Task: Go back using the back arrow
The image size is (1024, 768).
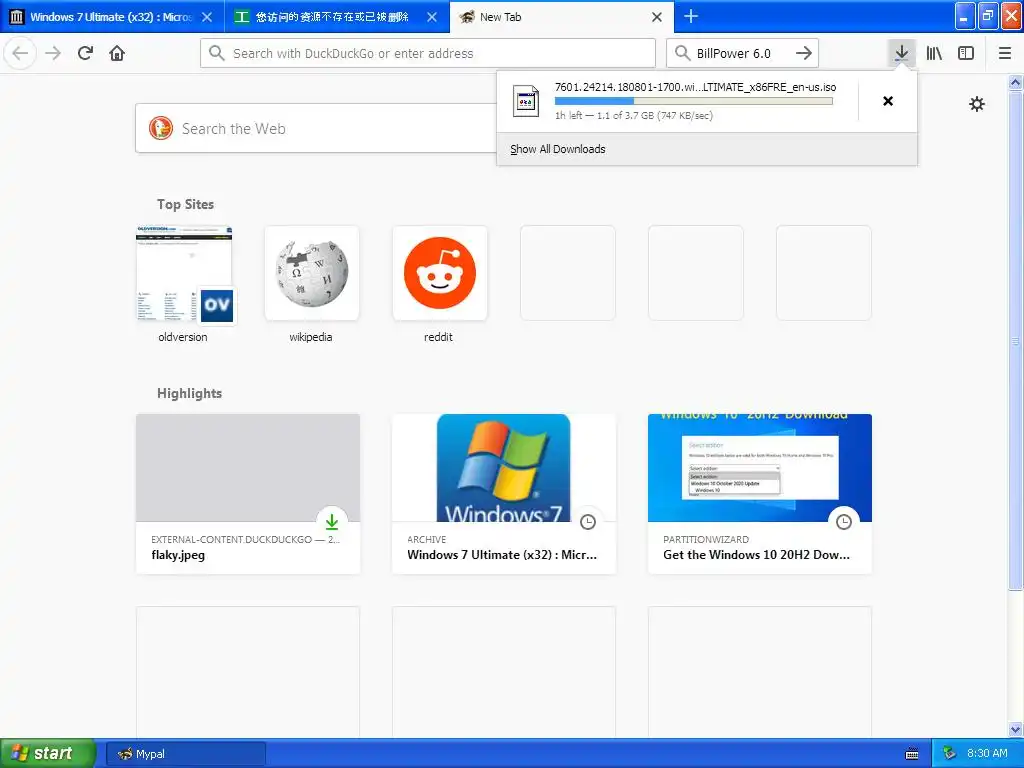Action: pos(20,53)
